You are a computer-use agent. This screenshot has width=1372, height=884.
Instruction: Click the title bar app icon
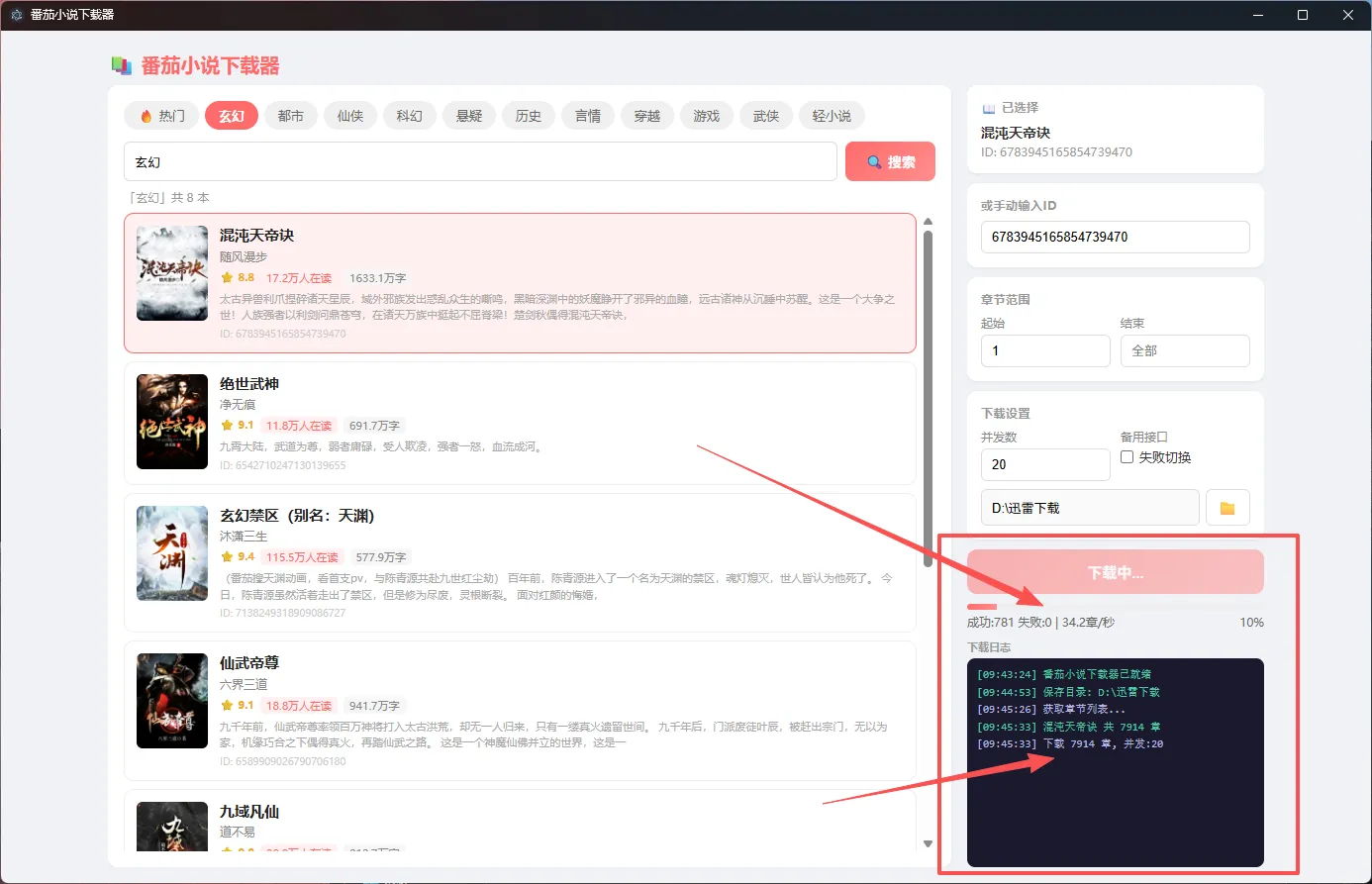(x=16, y=15)
